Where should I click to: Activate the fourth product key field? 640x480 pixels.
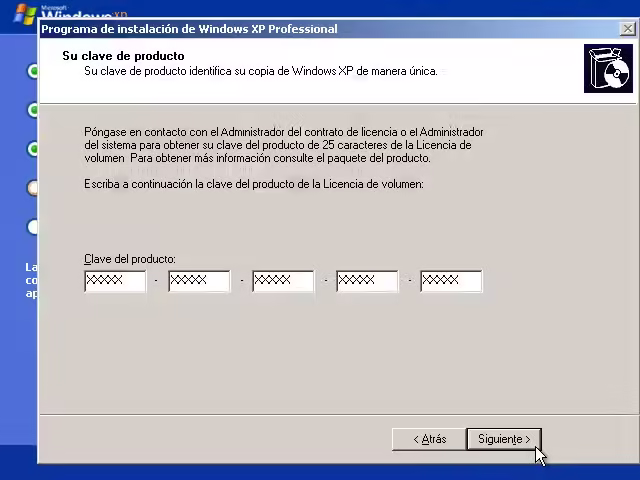click(367, 281)
